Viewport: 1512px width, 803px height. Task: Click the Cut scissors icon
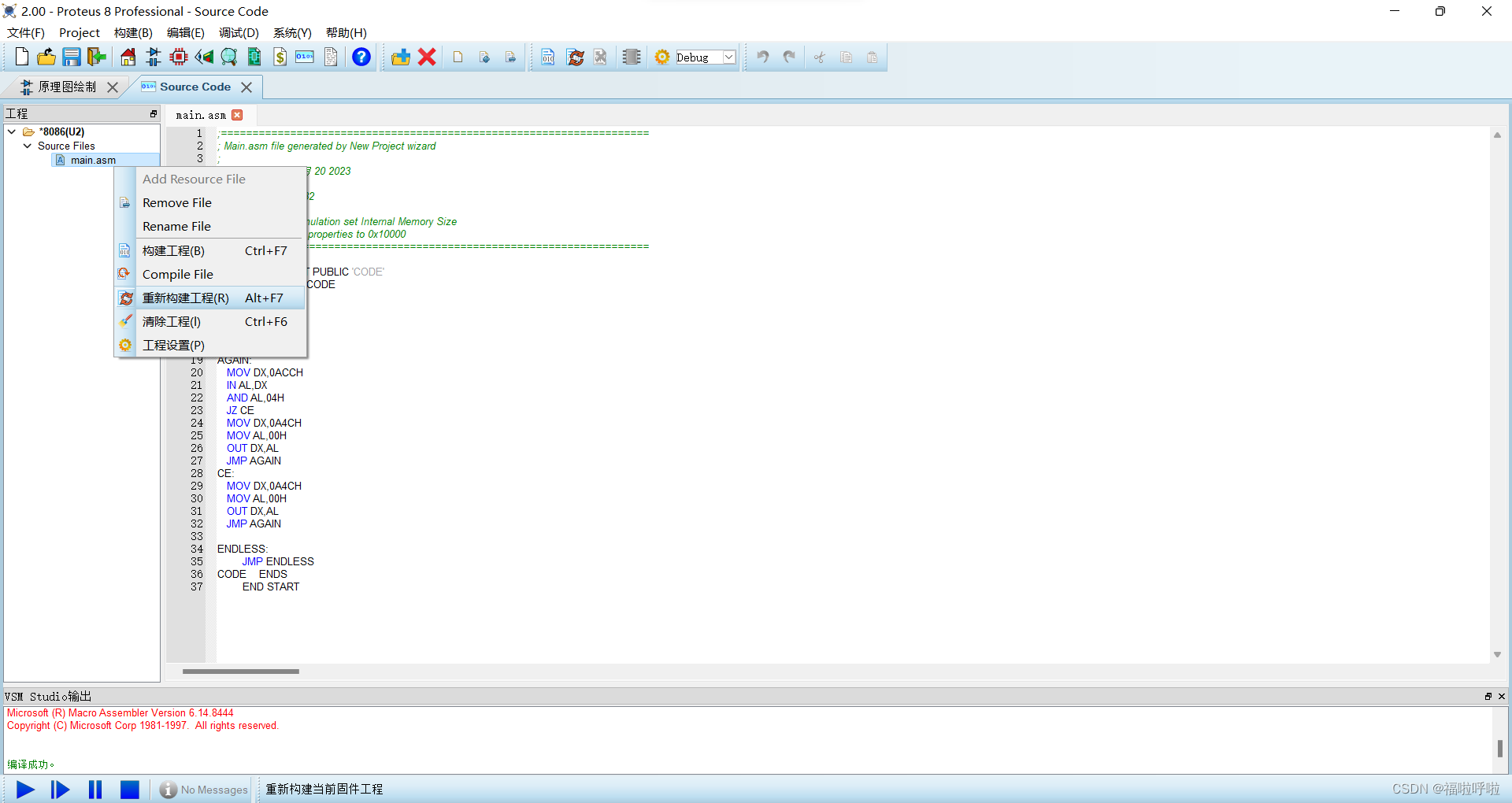click(x=820, y=57)
